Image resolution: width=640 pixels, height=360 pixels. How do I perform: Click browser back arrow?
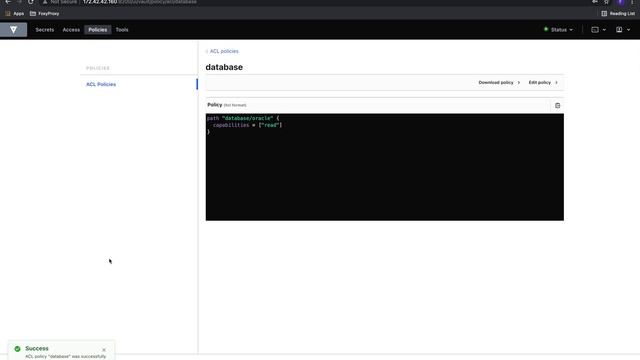8,2
